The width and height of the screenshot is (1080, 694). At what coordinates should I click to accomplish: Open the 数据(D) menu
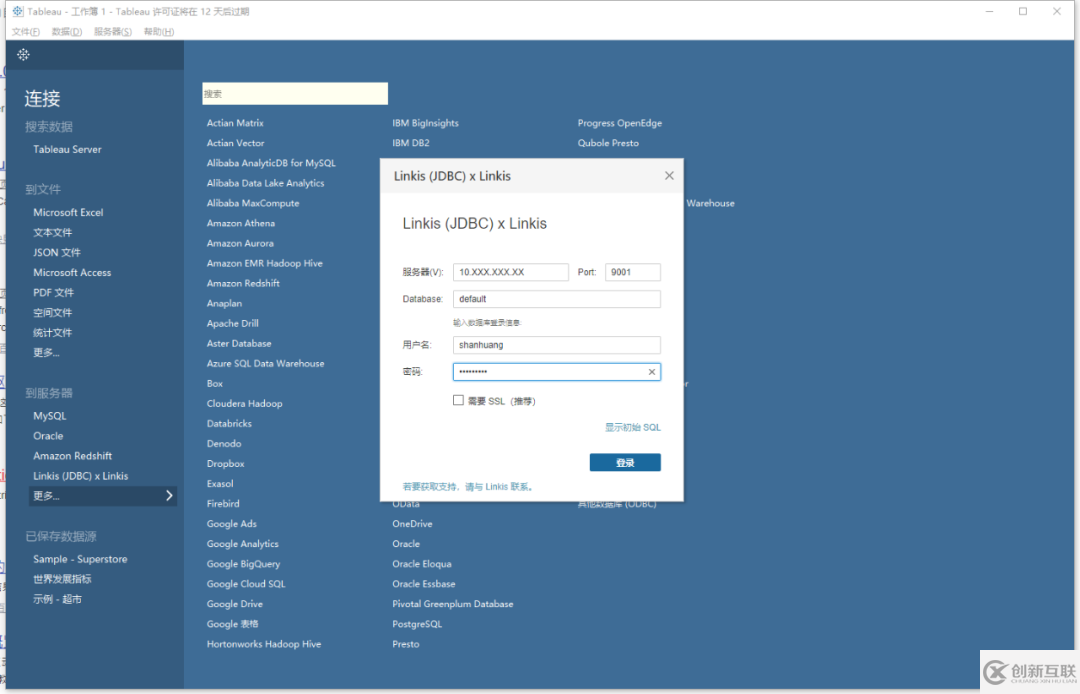(67, 32)
